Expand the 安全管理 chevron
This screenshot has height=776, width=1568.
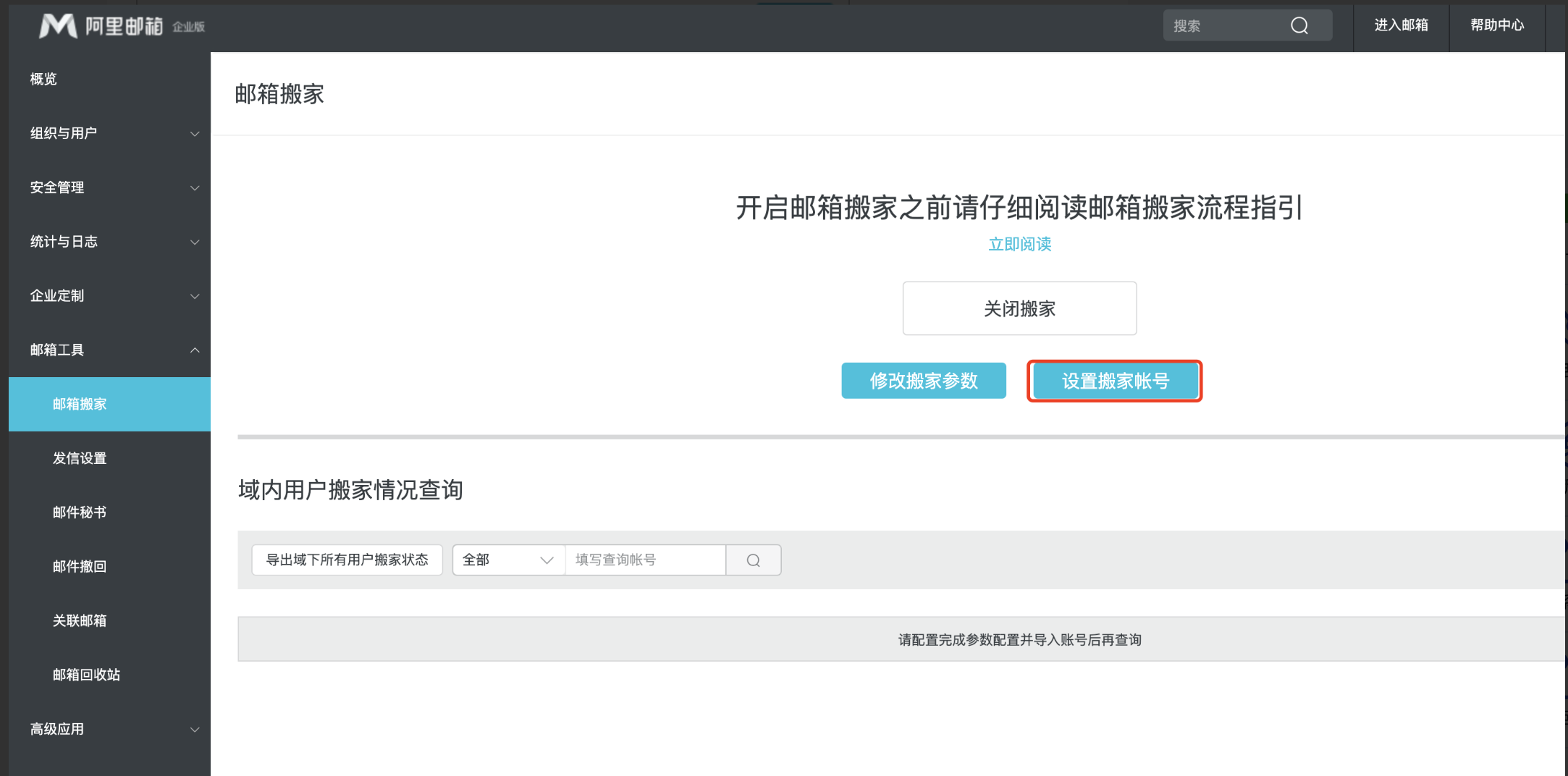(x=195, y=188)
